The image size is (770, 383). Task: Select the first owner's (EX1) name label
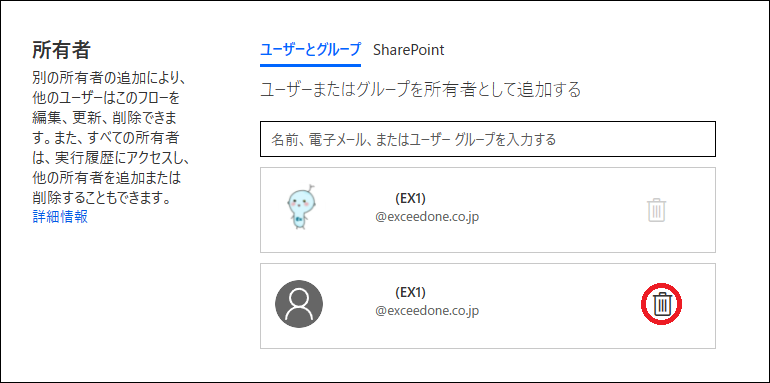(x=410, y=198)
